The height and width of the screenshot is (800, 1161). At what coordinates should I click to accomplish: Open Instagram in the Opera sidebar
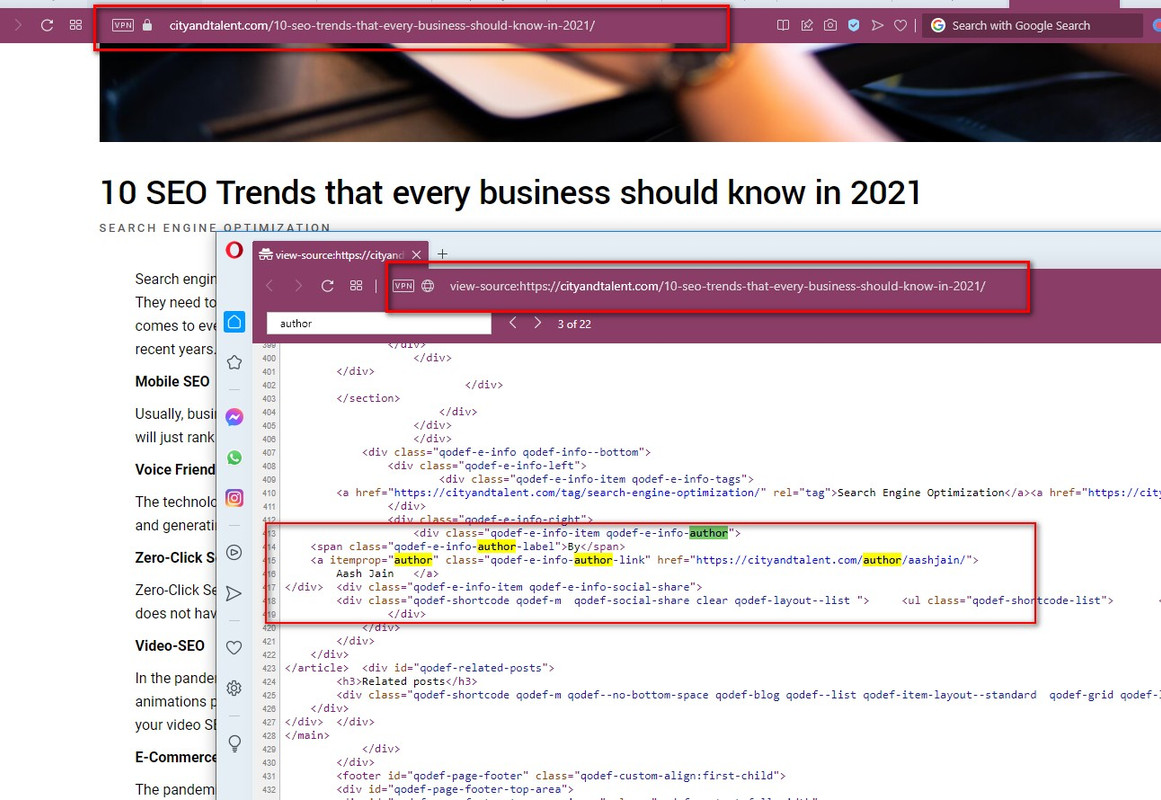click(x=234, y=498)
